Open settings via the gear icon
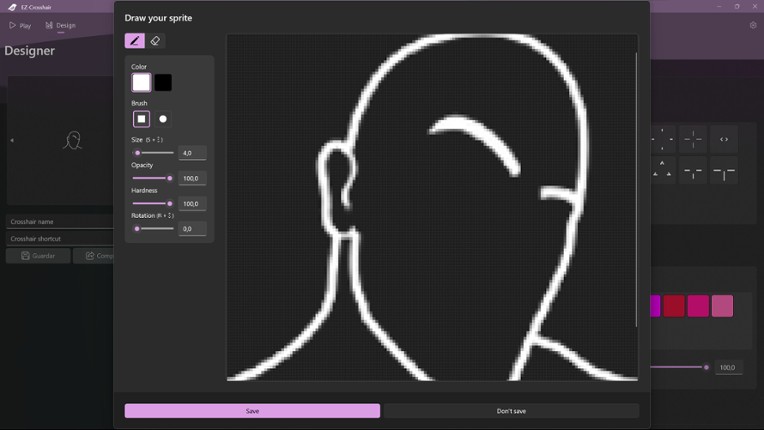 [x=752, y=25]
